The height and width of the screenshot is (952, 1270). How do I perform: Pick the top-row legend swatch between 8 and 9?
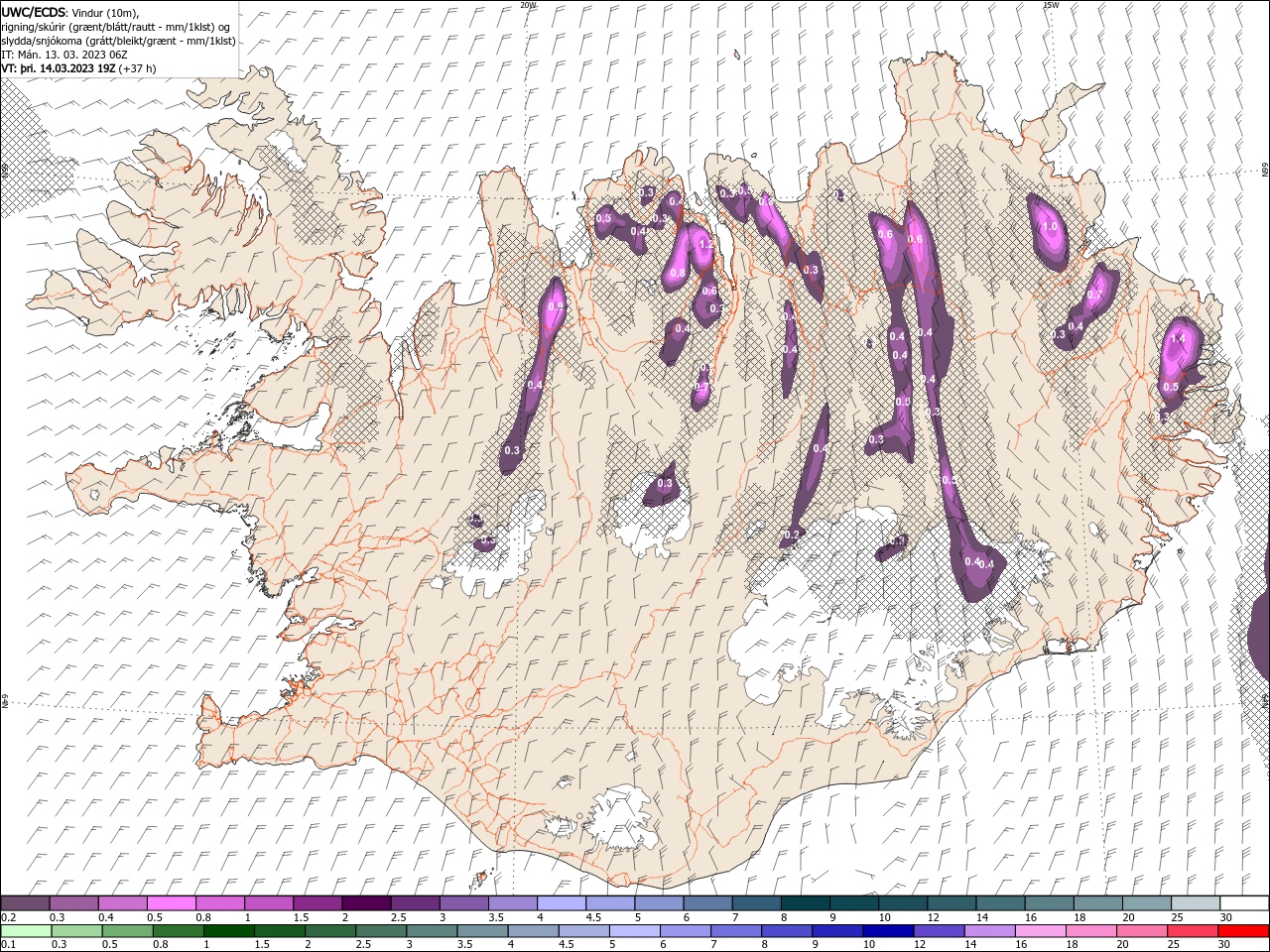806,903
